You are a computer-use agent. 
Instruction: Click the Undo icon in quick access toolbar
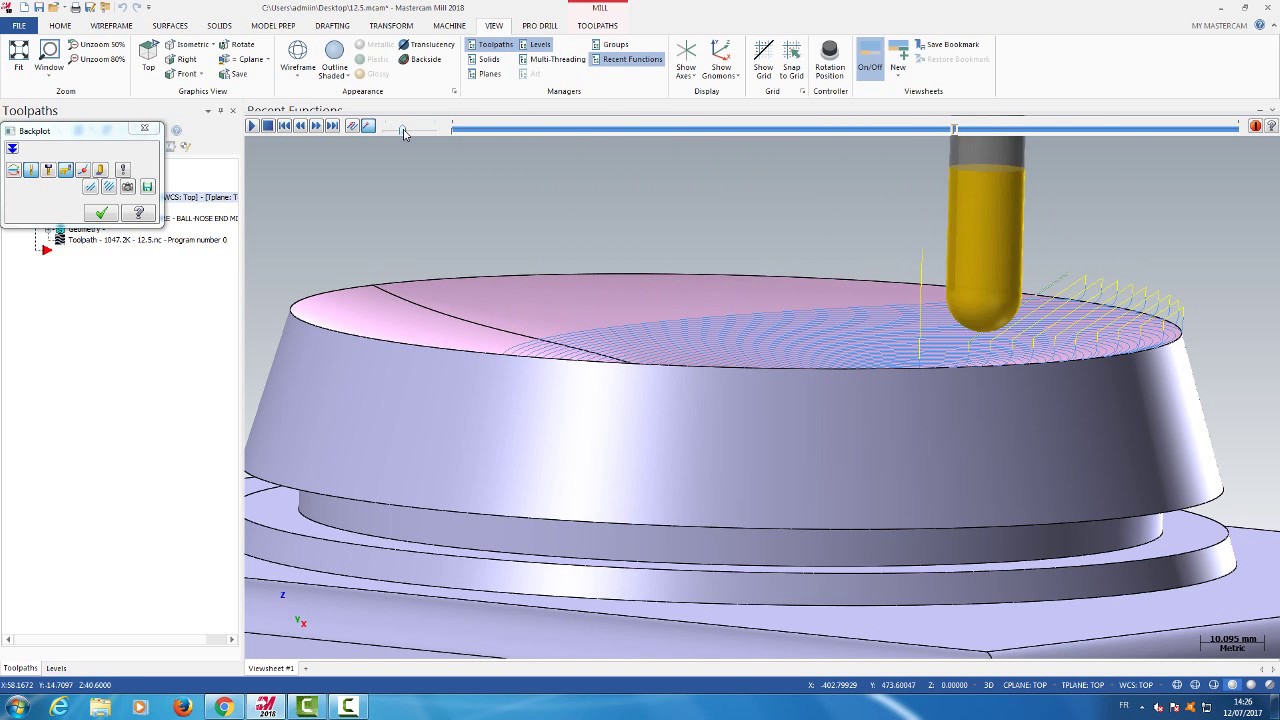[122, 8]
